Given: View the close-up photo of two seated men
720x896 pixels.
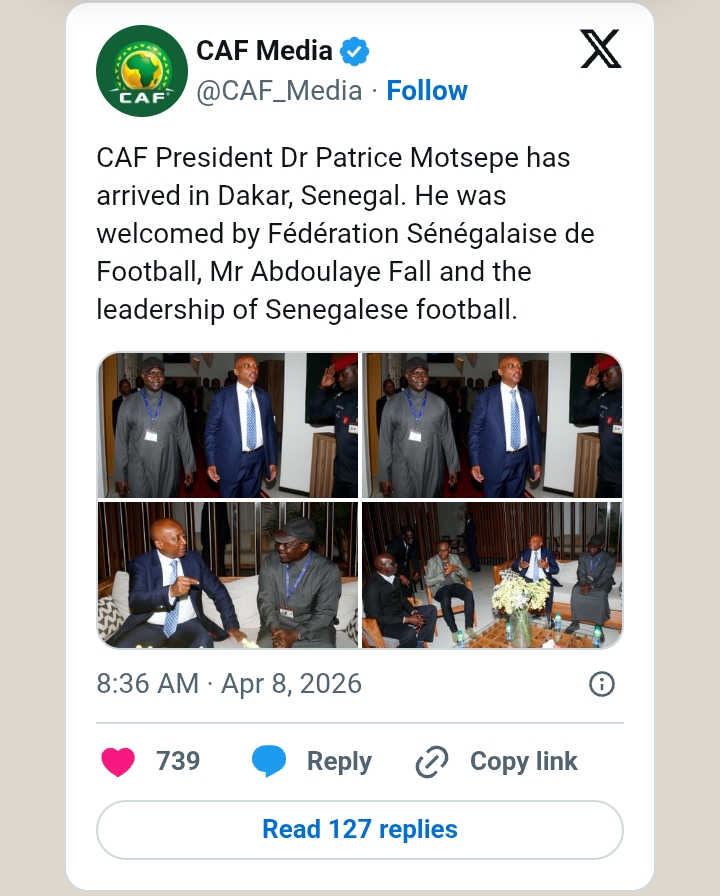Looking at the screenshot, I should (x=228, y=575).
